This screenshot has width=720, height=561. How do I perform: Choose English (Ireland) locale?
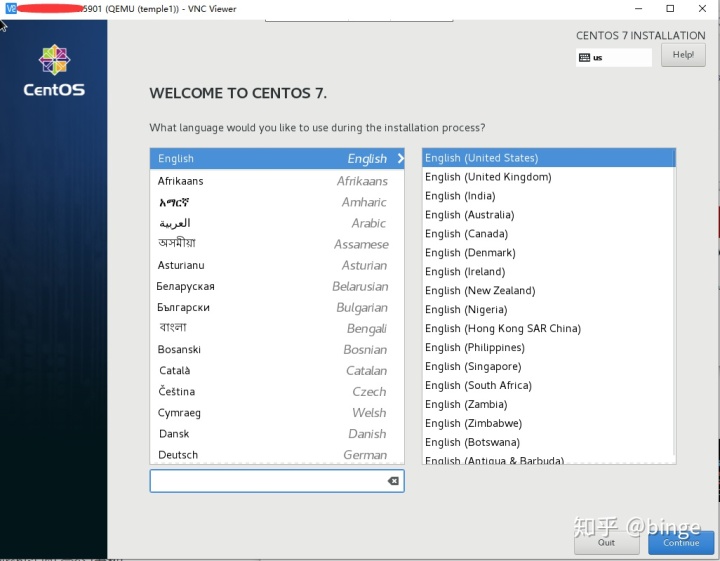[x=548, y=272]
